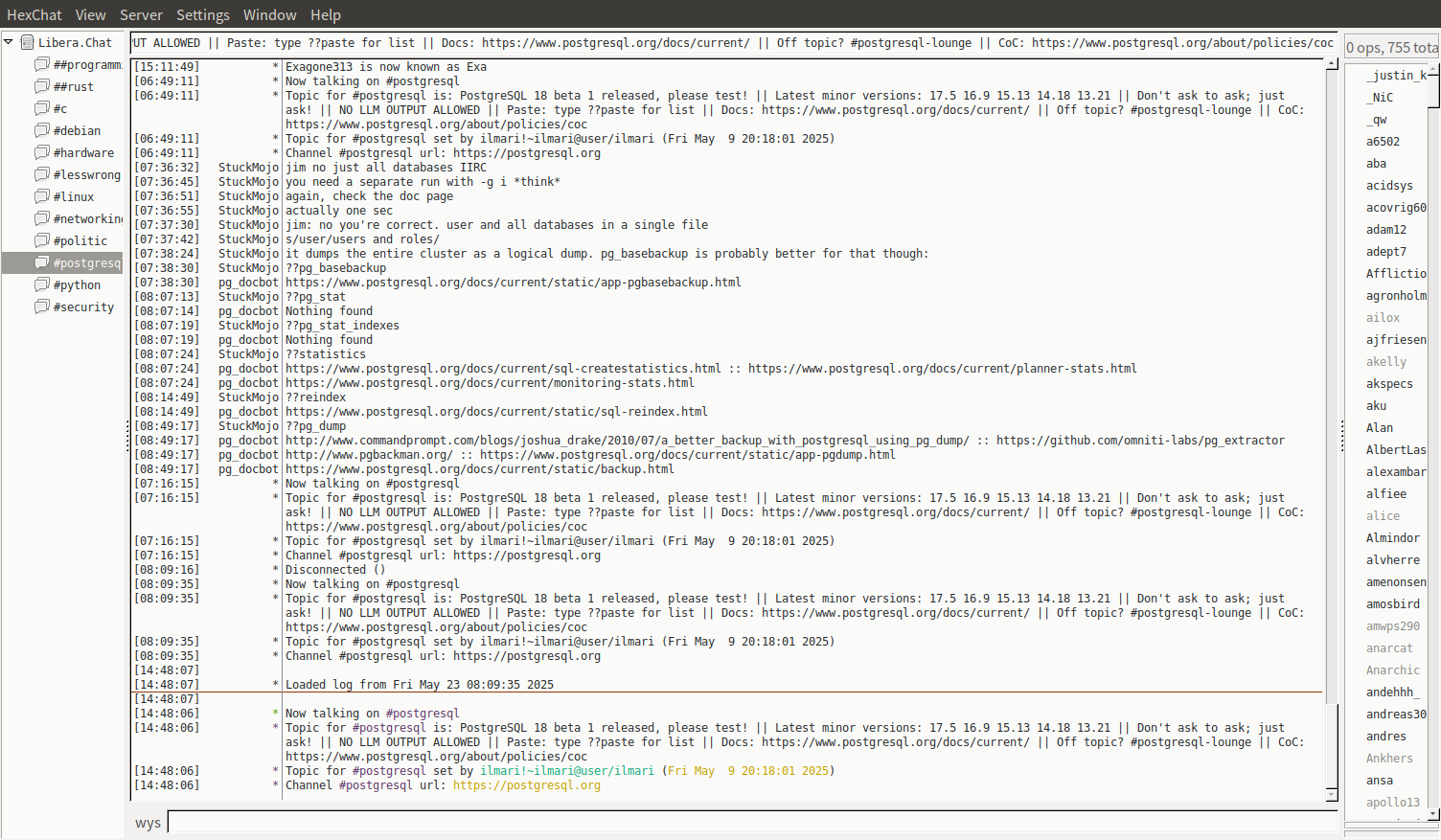Click the Libera.Chat server icon
Screen dimensions: 1441x840
28,42
